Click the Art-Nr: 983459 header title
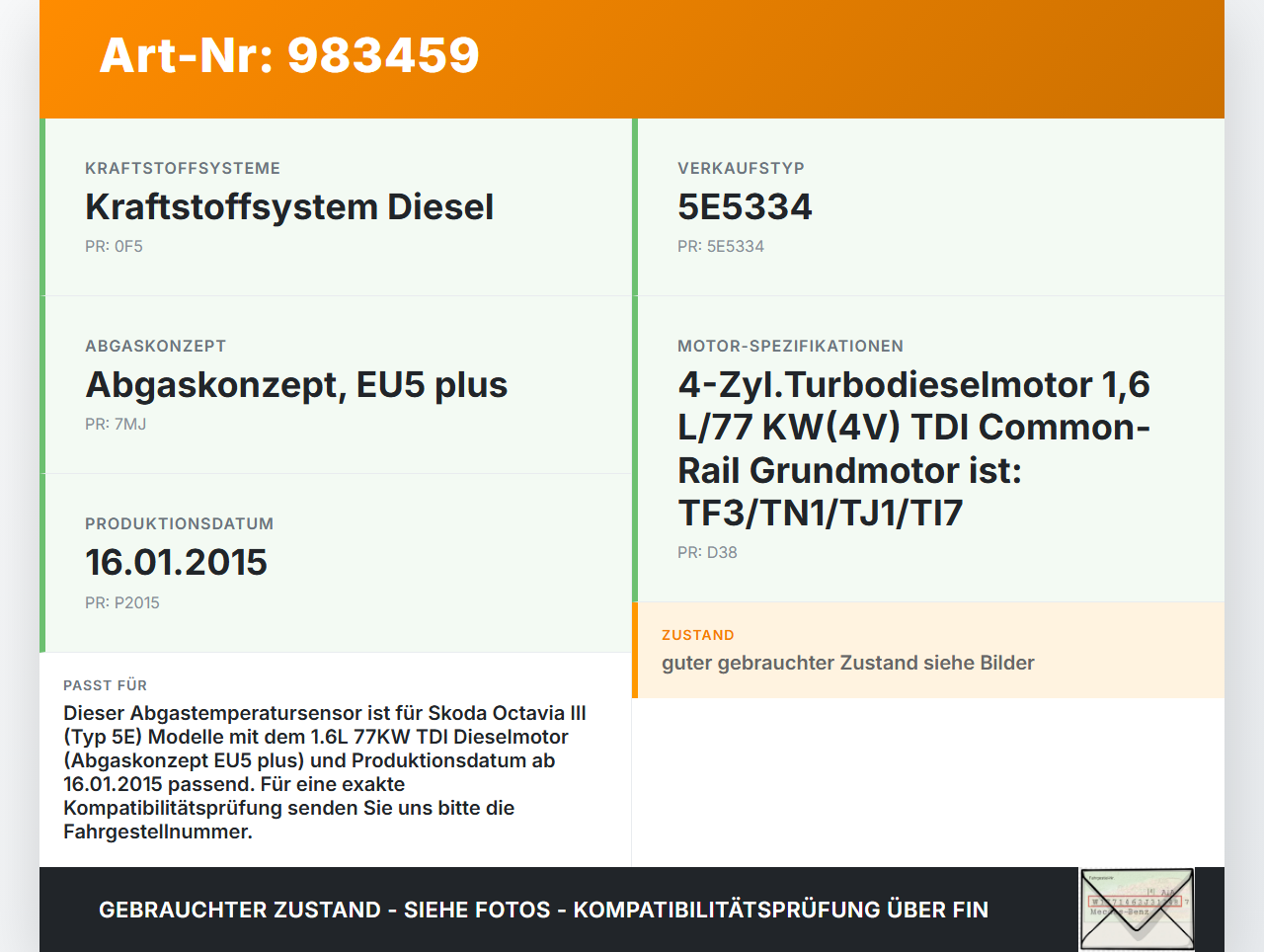This screenshot has height=952, width=1264. pos(289,55)
